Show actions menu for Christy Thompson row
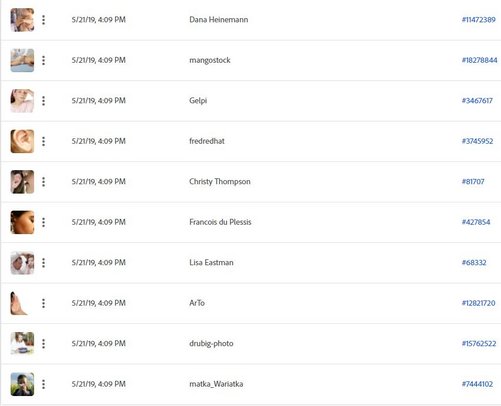This screenshot has height=406, width=501. 43,182
